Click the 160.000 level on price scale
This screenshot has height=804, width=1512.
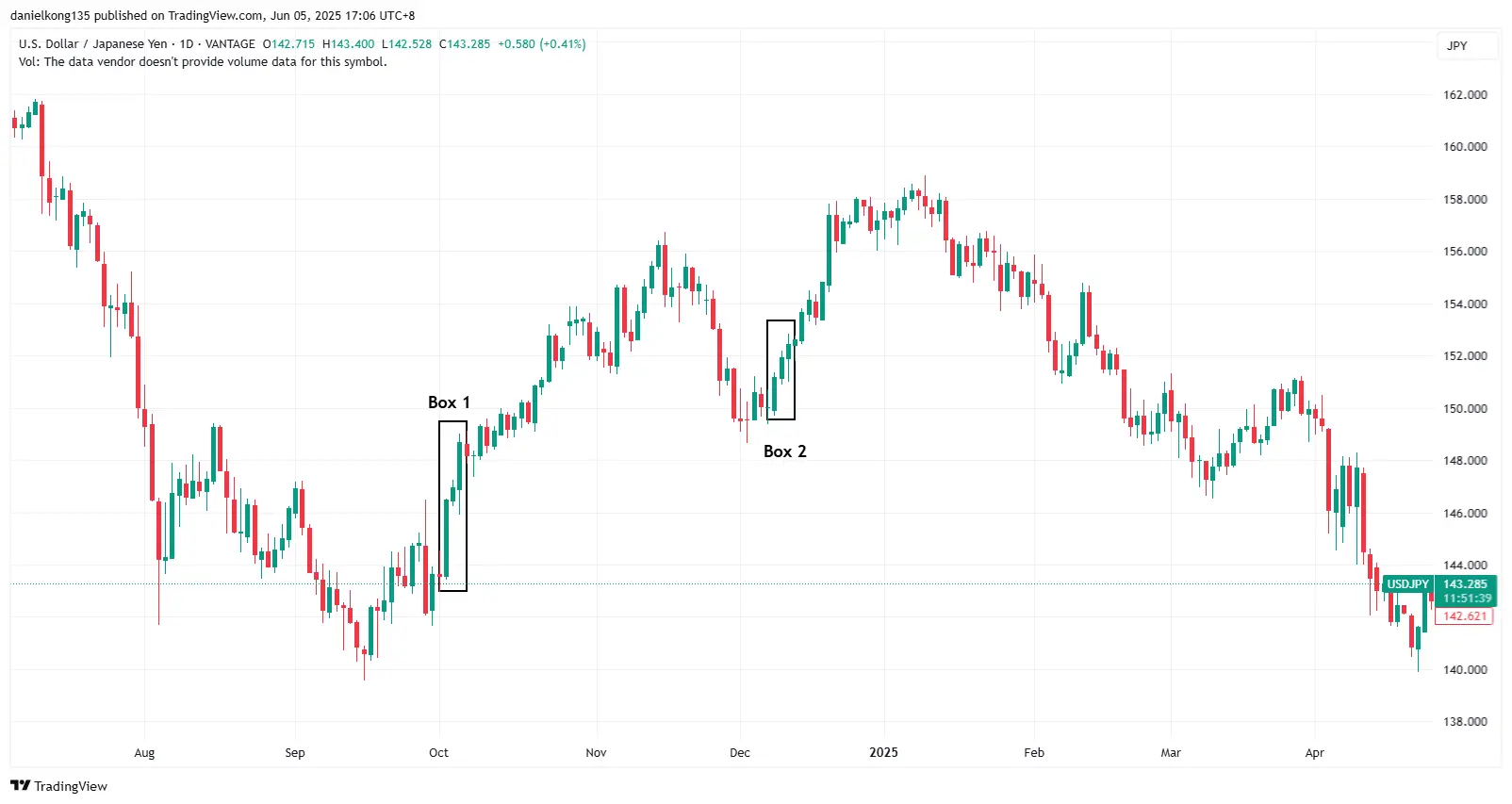click(1465, 147)
